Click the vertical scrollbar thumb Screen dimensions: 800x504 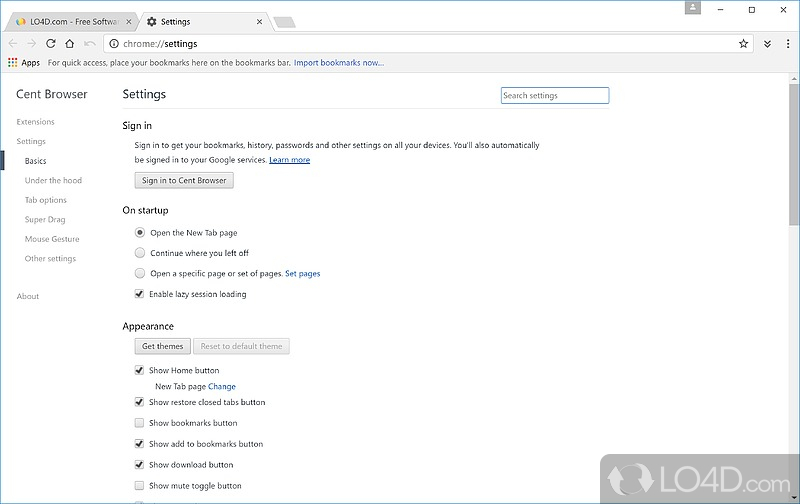click(794, 155)
